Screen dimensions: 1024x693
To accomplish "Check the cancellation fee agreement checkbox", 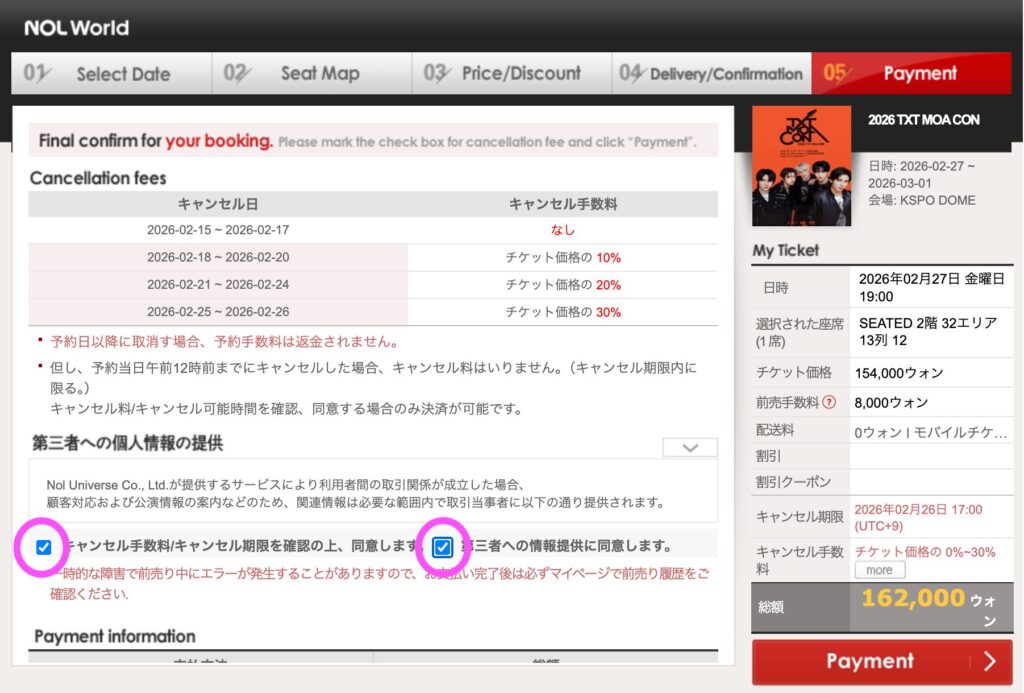I will (43, 547).
